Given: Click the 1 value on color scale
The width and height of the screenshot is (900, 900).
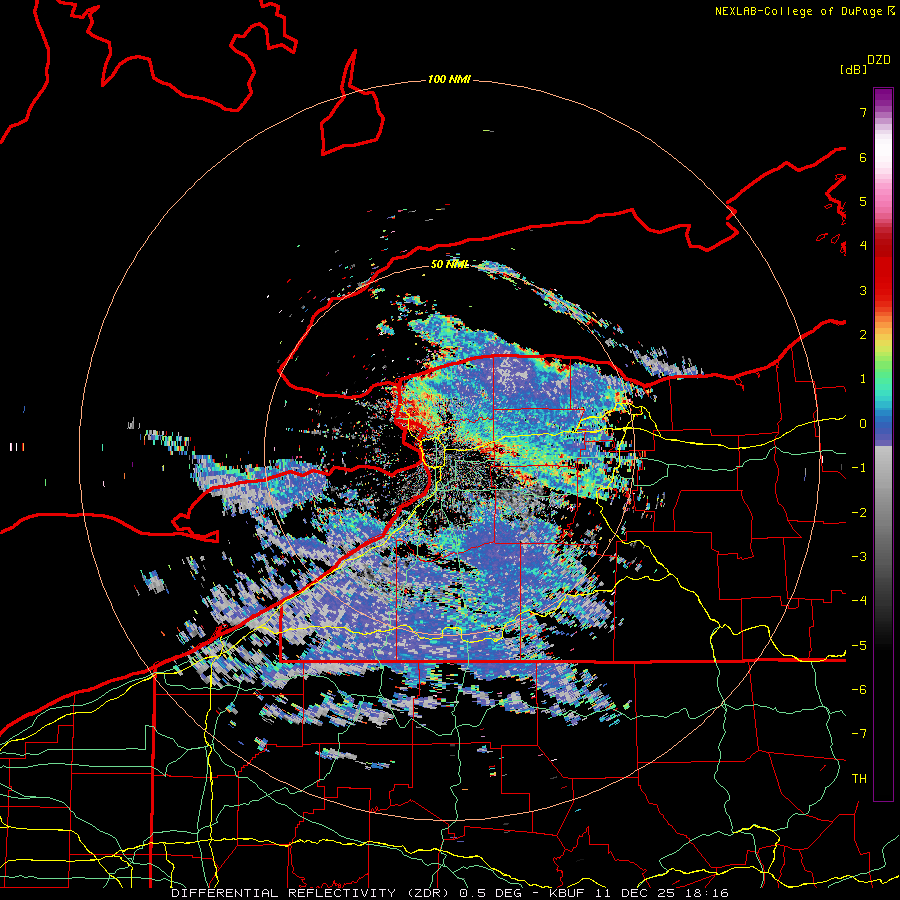Looking at the screenshot, I should 863,379.
